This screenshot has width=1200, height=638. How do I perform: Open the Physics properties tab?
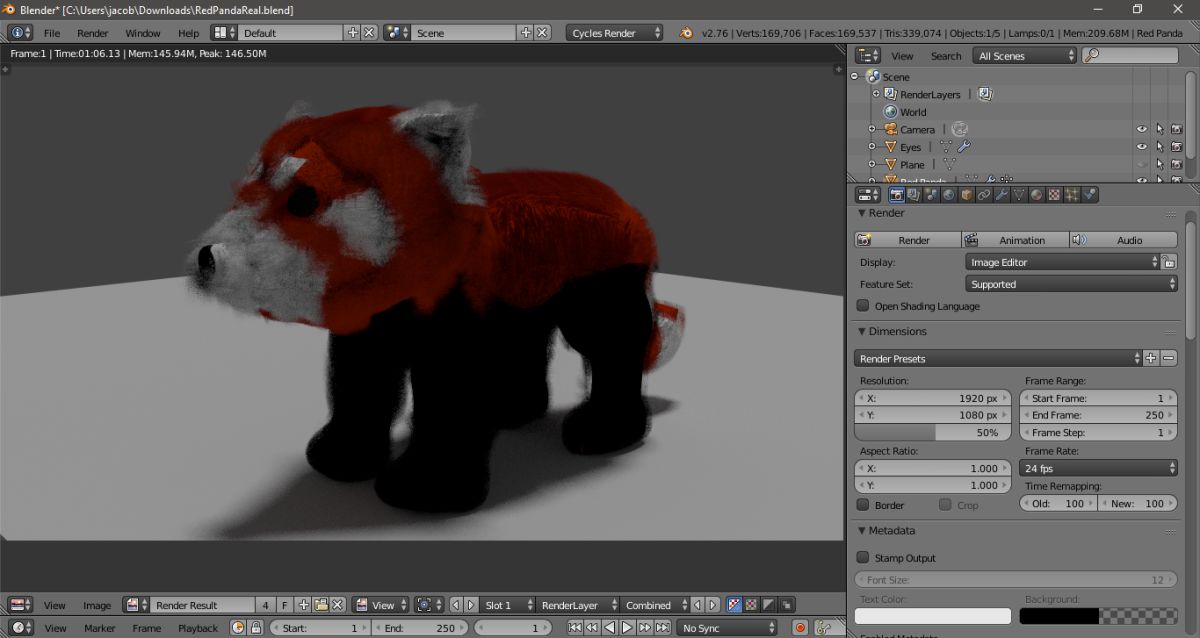point(1089,195)
